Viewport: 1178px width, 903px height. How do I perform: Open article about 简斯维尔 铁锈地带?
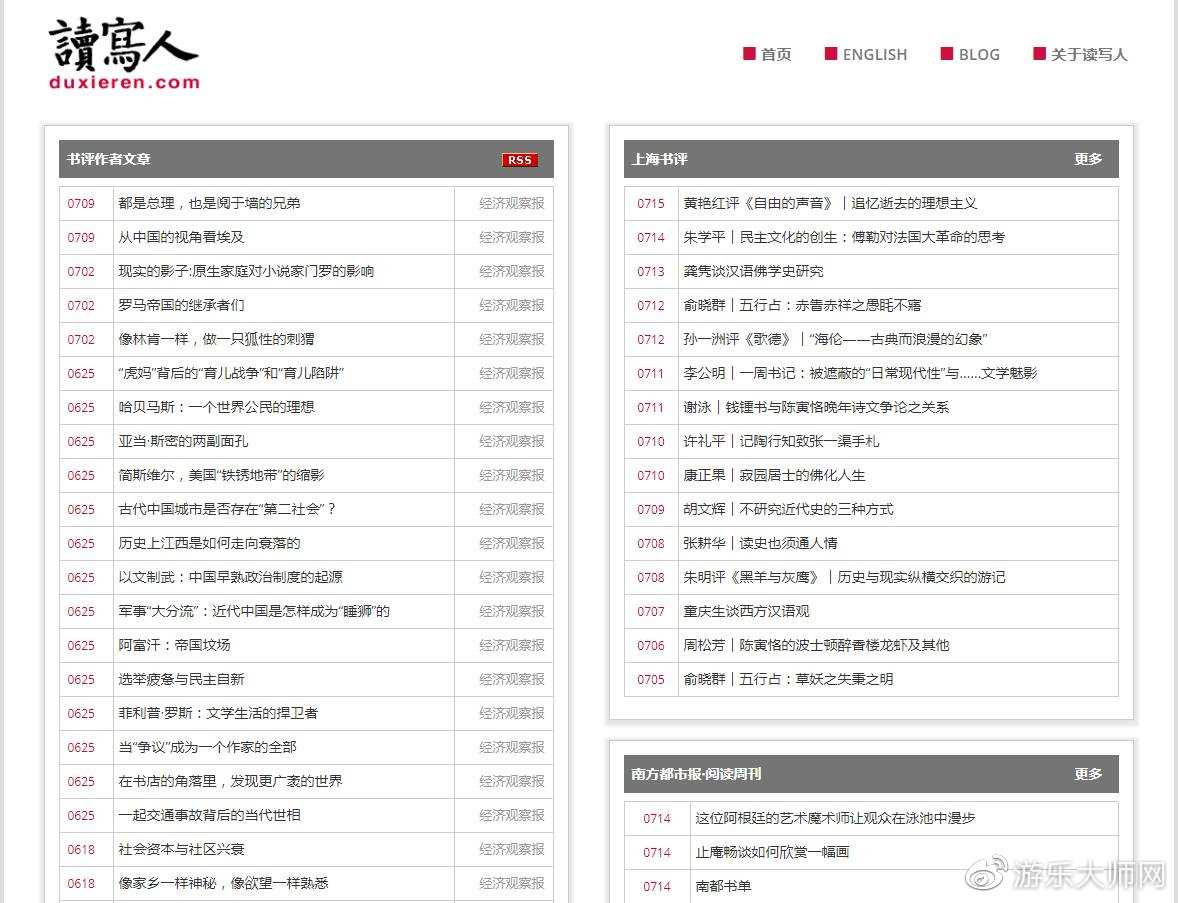pos(221,476)
